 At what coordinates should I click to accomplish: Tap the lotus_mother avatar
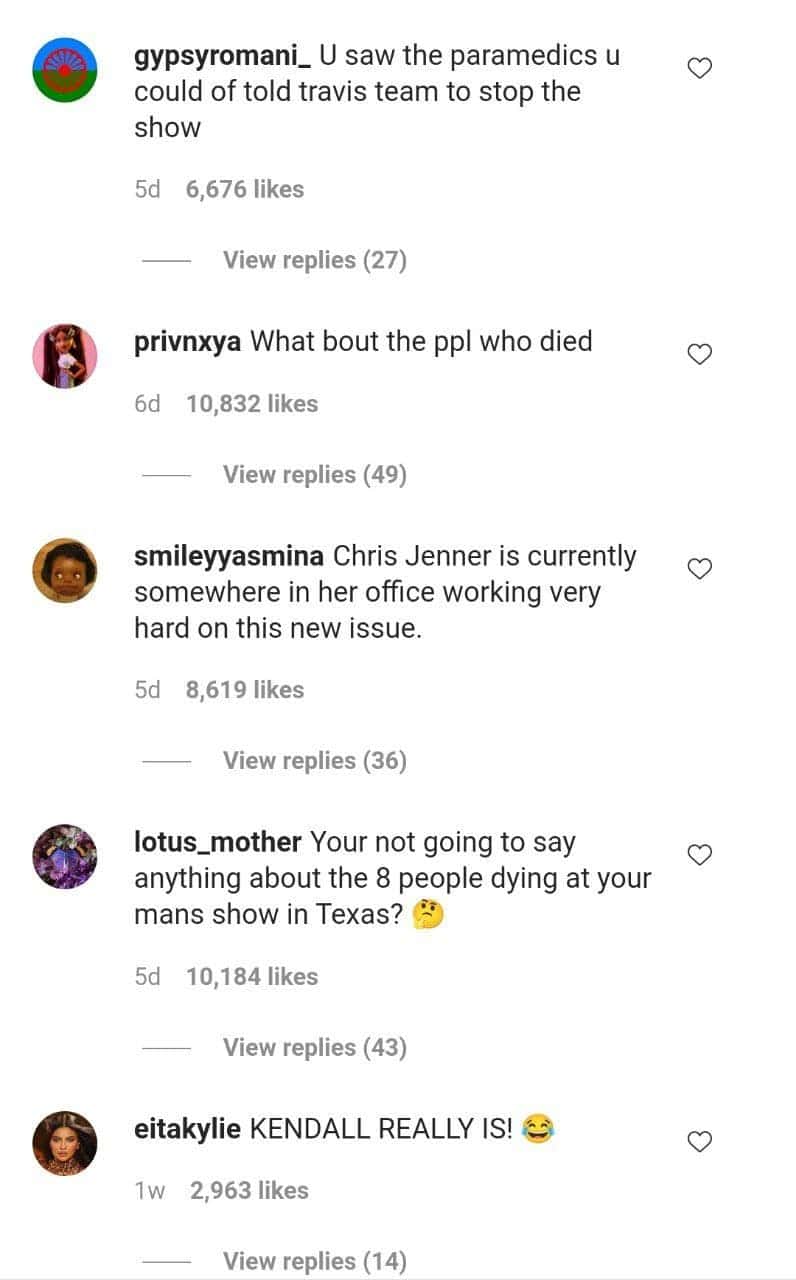pos(65,856)
